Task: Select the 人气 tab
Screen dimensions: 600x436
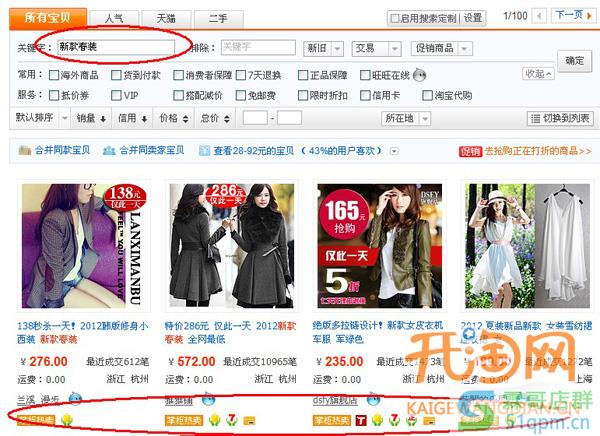Action: (x=114, y=19)
